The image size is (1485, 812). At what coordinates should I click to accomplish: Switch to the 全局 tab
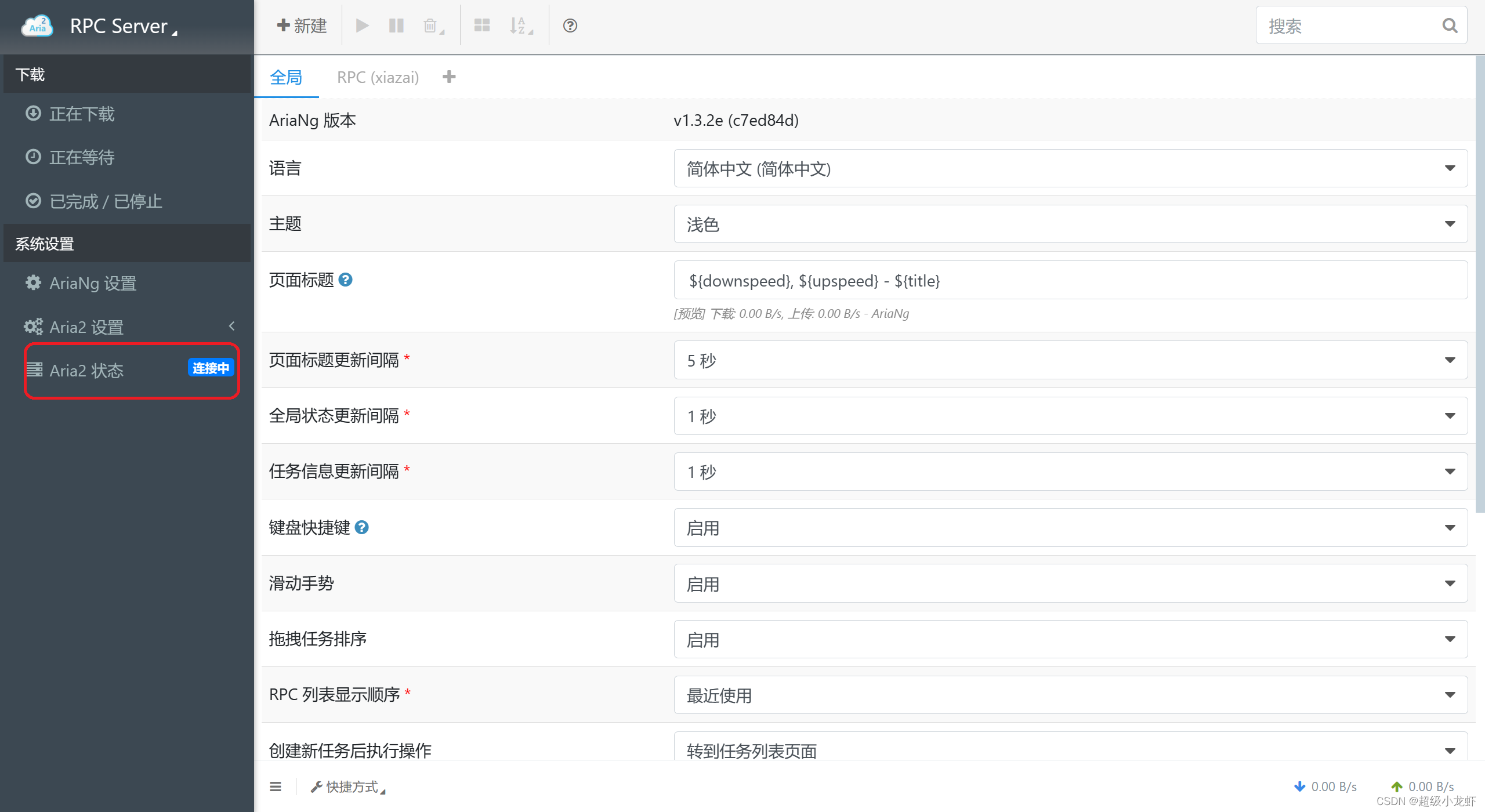(x=286, y=77)
